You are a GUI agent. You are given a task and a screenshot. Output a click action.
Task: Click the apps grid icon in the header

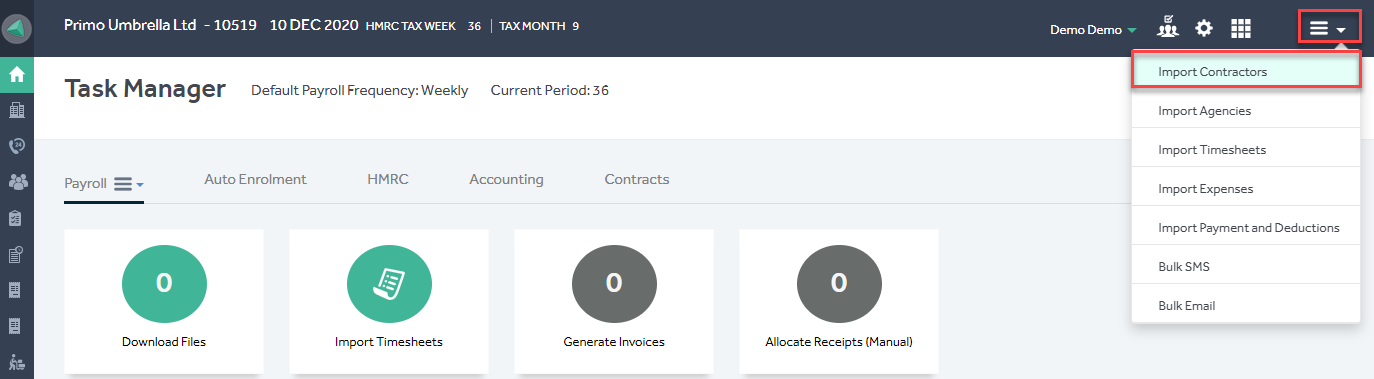point(1241,29)
